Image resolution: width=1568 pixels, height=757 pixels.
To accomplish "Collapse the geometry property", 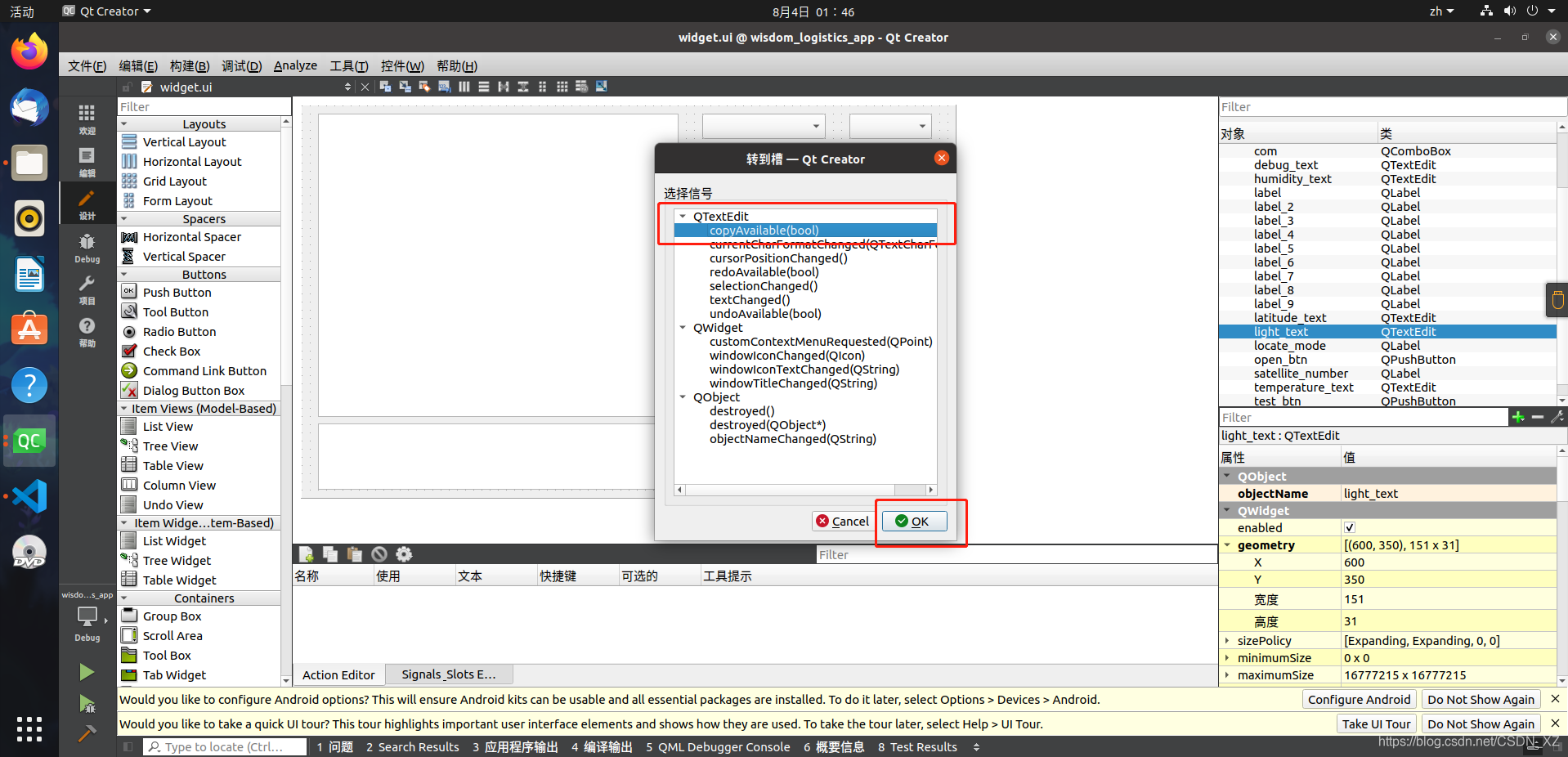I will 1227,545.
